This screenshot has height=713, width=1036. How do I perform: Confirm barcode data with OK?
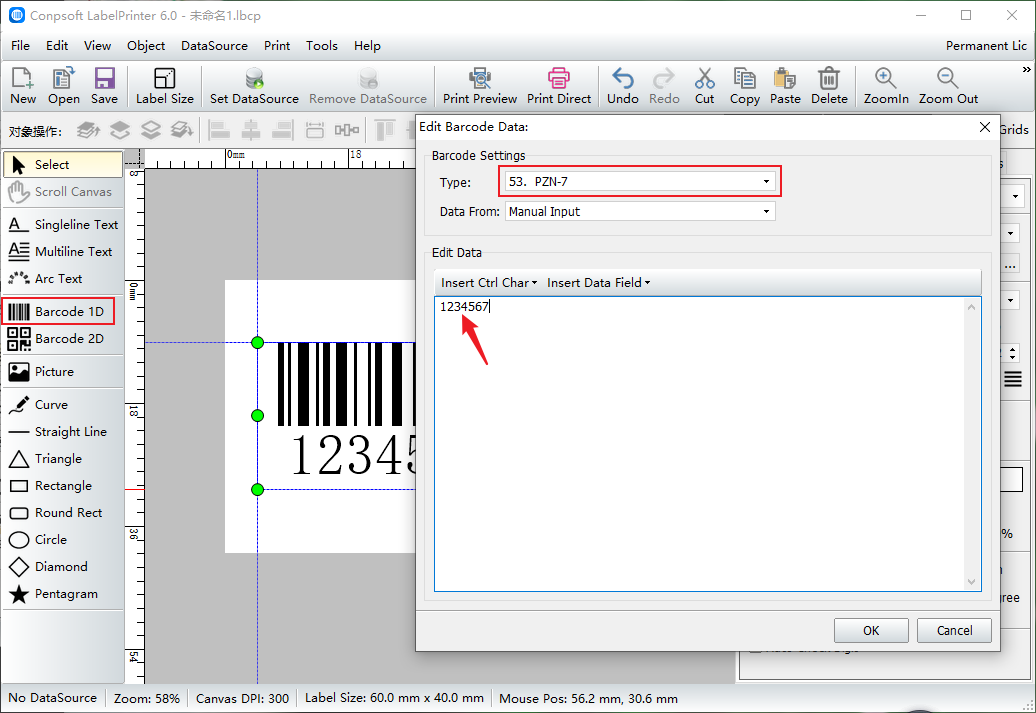click(871, 630)
